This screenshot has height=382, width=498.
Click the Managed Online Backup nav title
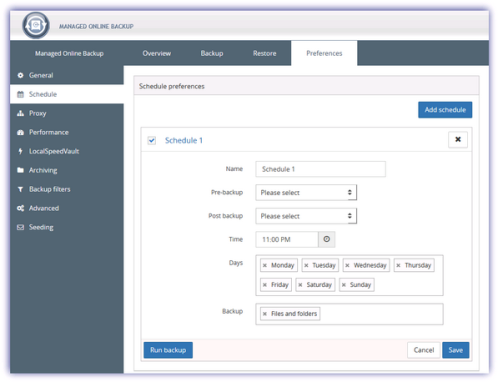[69, 53]
